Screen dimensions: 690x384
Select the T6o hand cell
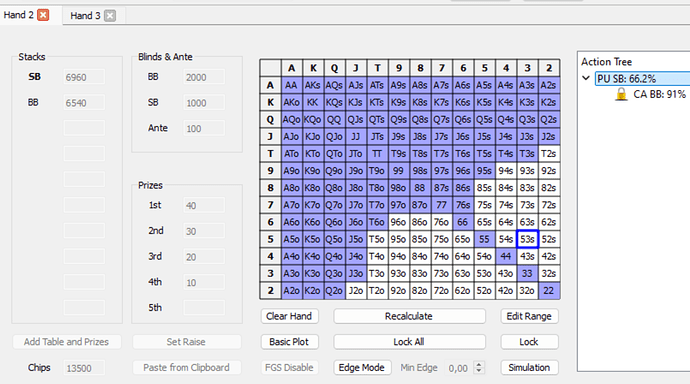(377, 222)
